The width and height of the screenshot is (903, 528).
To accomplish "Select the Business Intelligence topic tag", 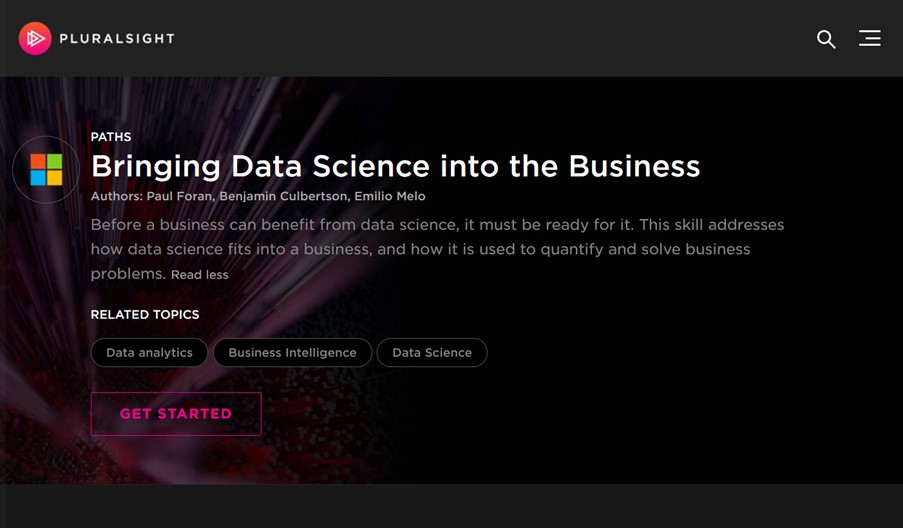I will (292, 353).
